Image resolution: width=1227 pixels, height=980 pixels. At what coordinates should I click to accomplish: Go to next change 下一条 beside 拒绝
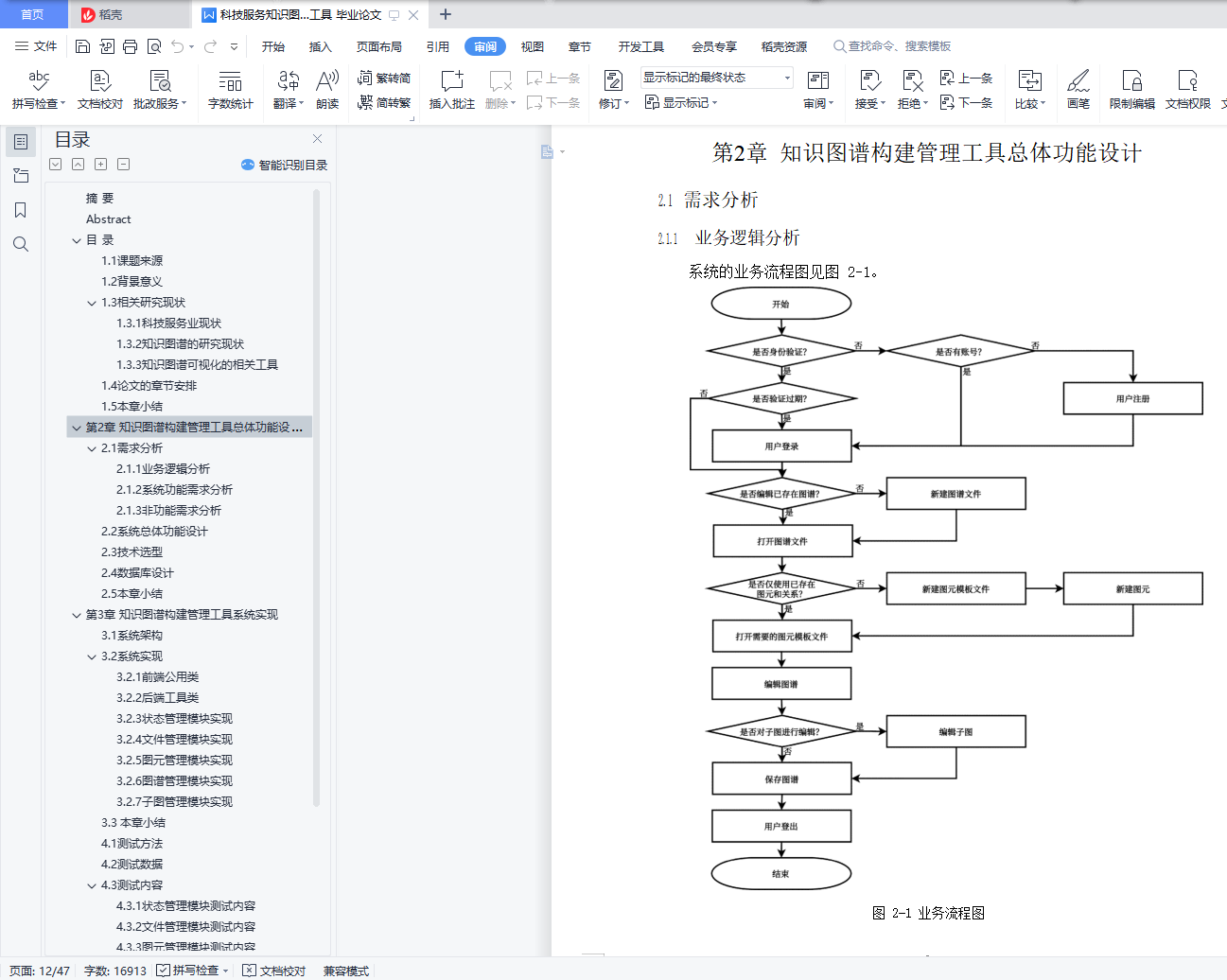[x=967, y=102]
